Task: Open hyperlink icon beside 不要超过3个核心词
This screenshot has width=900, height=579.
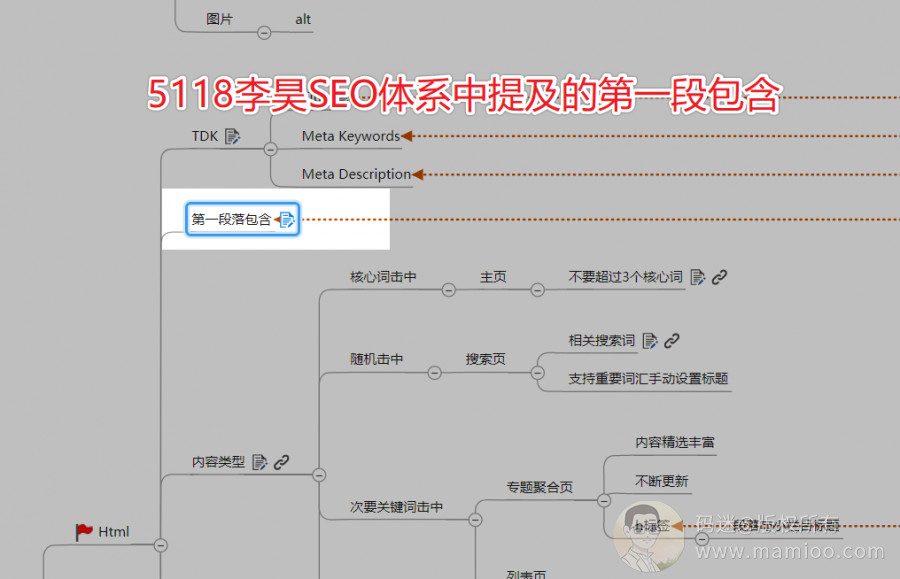Action: [x=719, y=277]
